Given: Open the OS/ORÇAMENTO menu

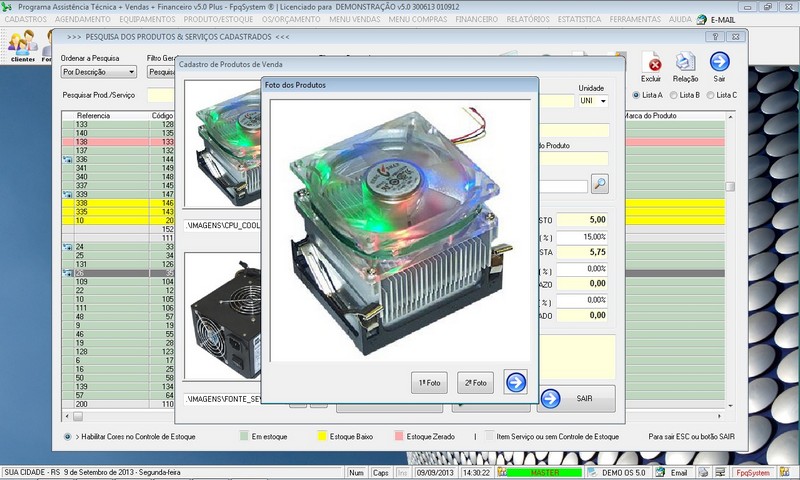Looking at the screenshot, I should [291, 19].
